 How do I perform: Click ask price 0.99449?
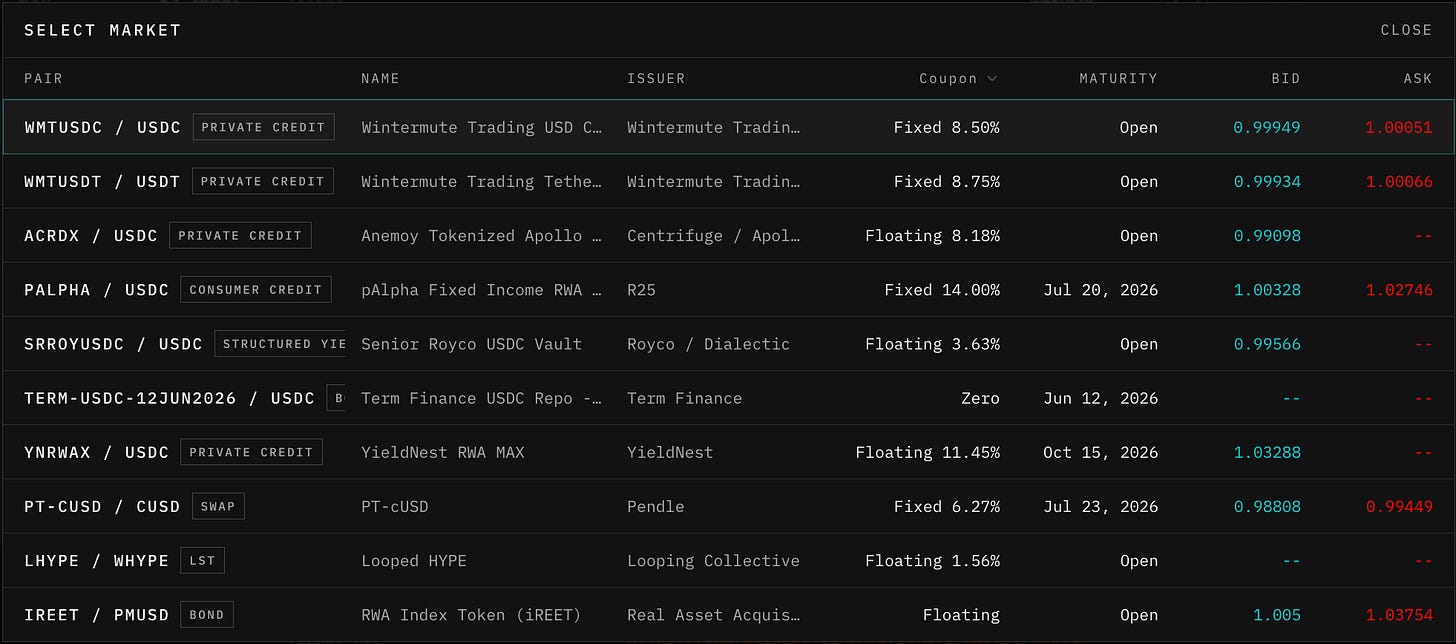1399,507
